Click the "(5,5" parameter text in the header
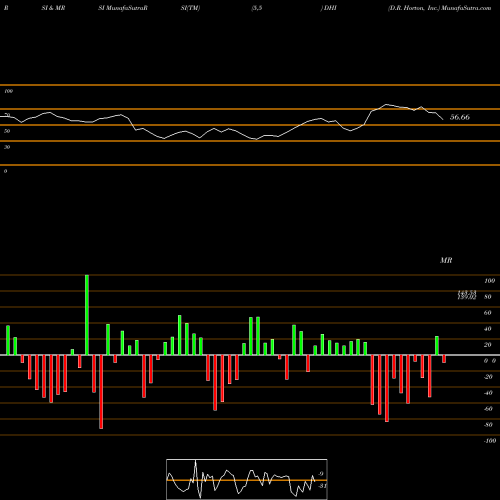The image size is (500, 500). click(257, 8)
